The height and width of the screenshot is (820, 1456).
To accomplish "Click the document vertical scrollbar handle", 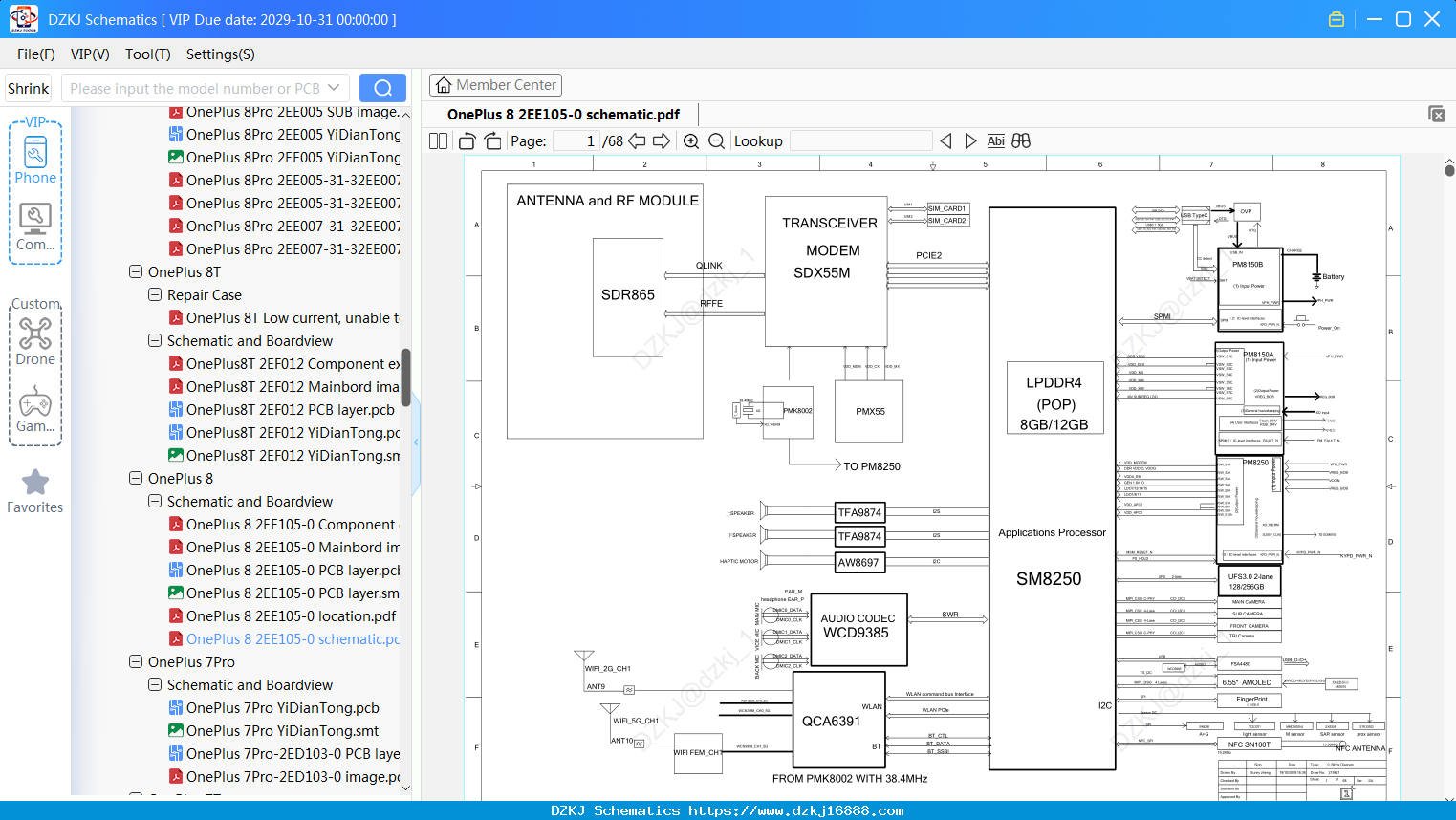I will tap(1449, 171).
